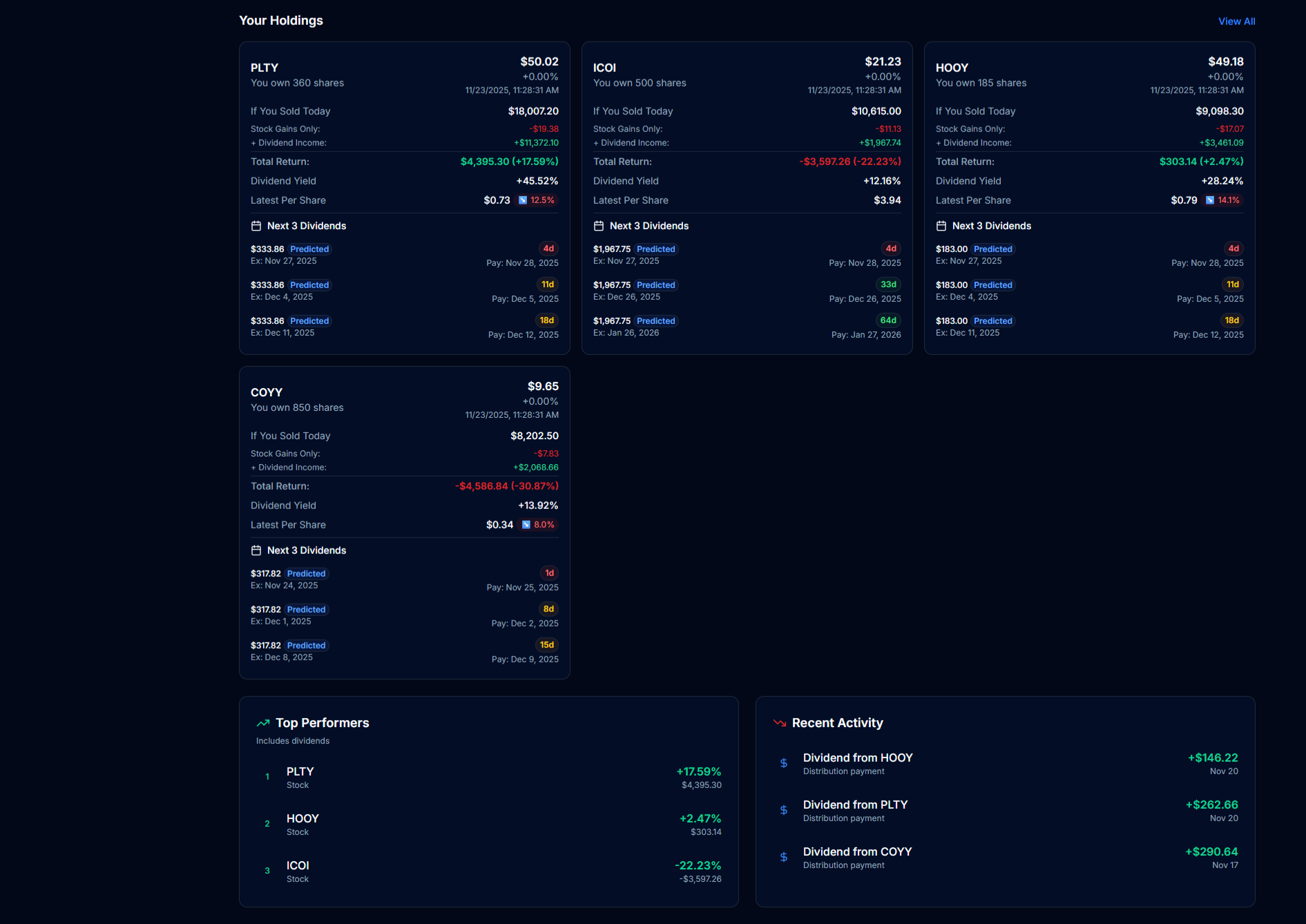This screenshot has width=1306, height=924.
Task: Click the dollar icon for the COYY dividend
Action: pos(783,857)
